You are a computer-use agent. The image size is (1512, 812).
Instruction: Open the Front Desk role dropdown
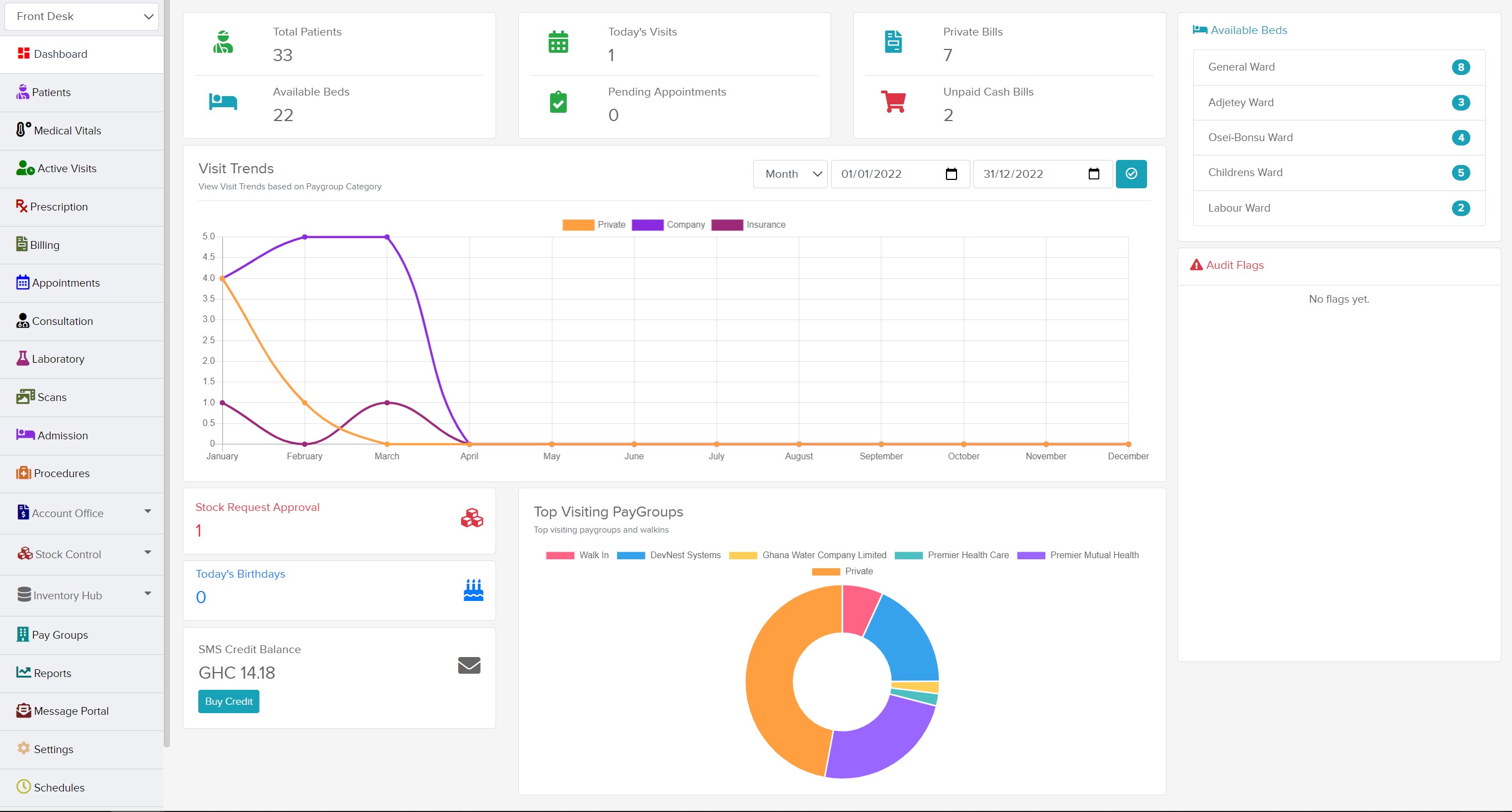tap(82, 17)
